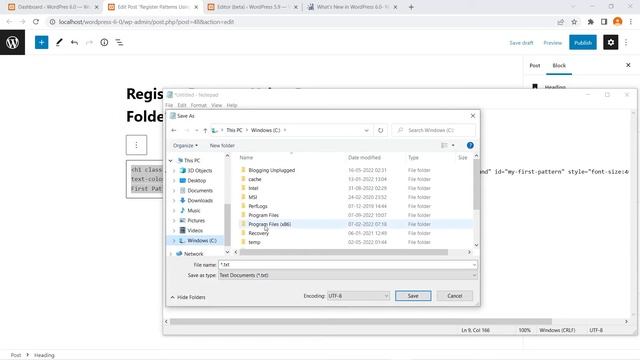Publish the WordPress post
The width and height of the screenshot is (640, 360).
click(x=583, y=42)
